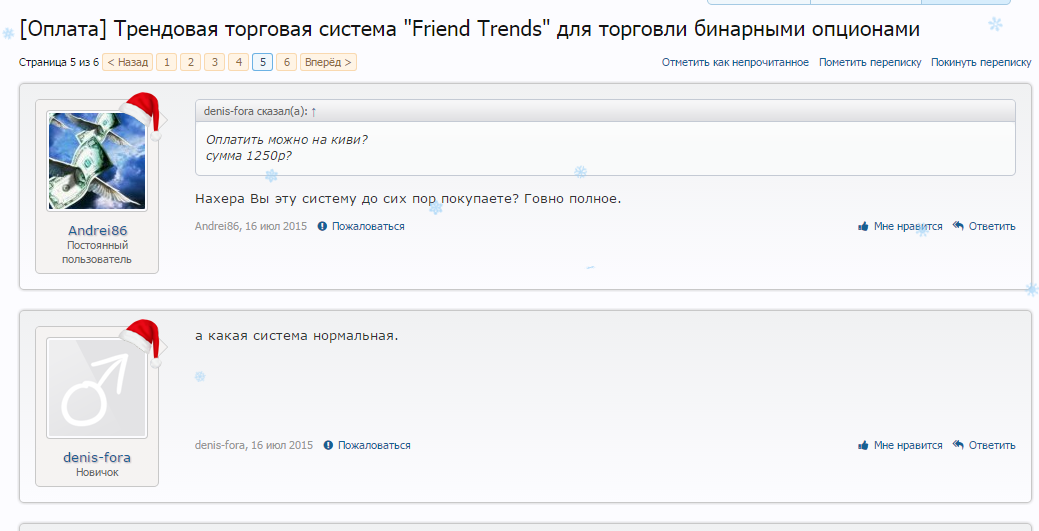
Task: Open page 6 of the thread
Action: coord(286,62)
